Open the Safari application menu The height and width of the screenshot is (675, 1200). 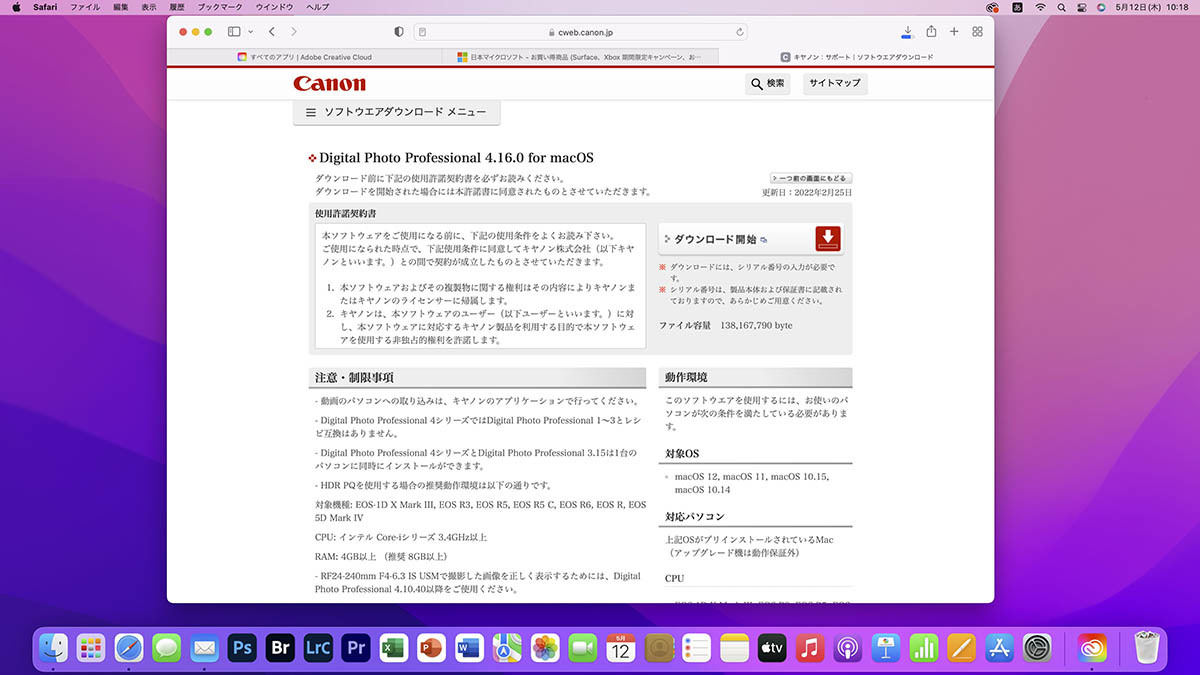coord(45,7)
